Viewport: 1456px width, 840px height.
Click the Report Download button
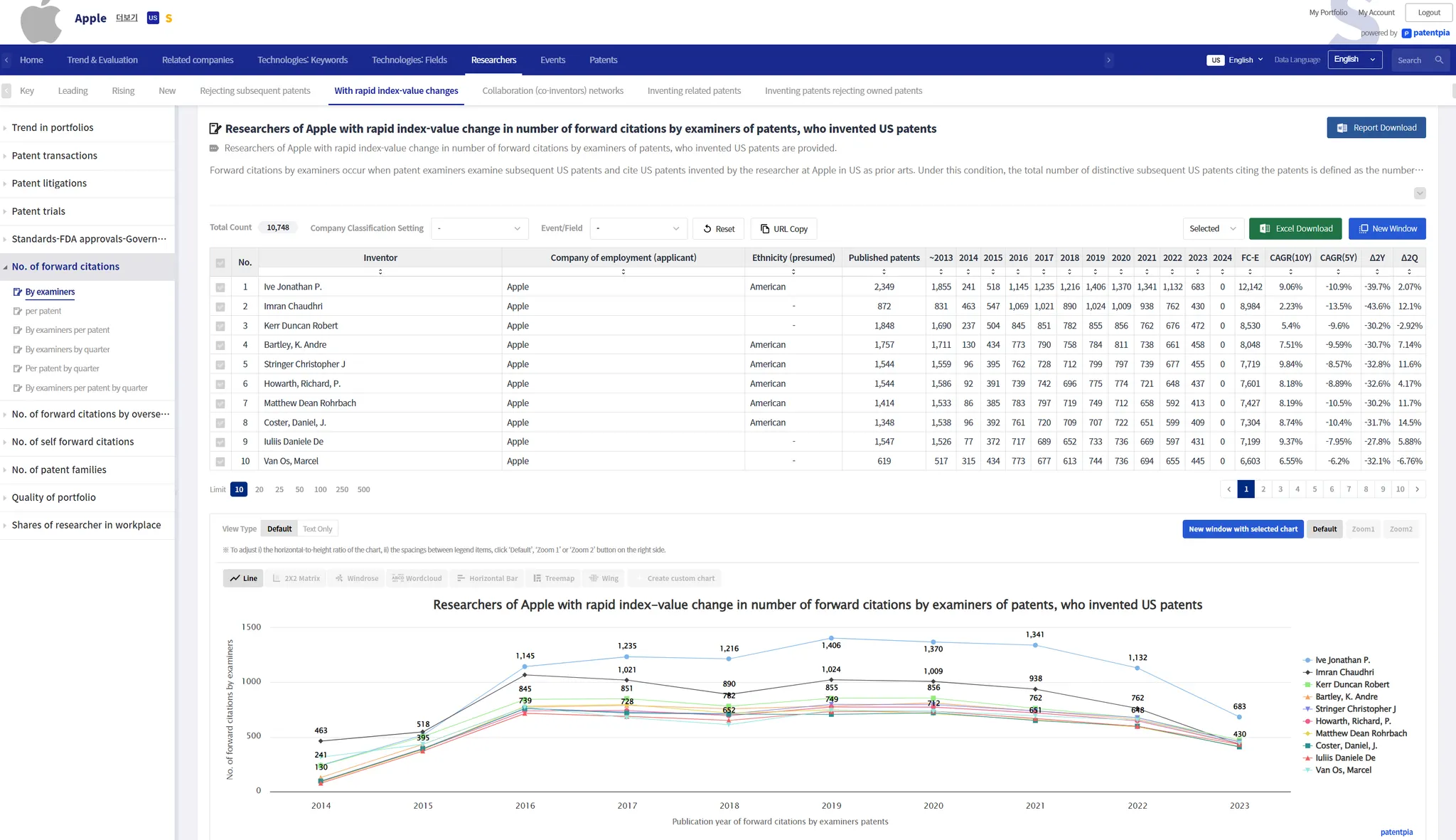tap(1376, 128)
